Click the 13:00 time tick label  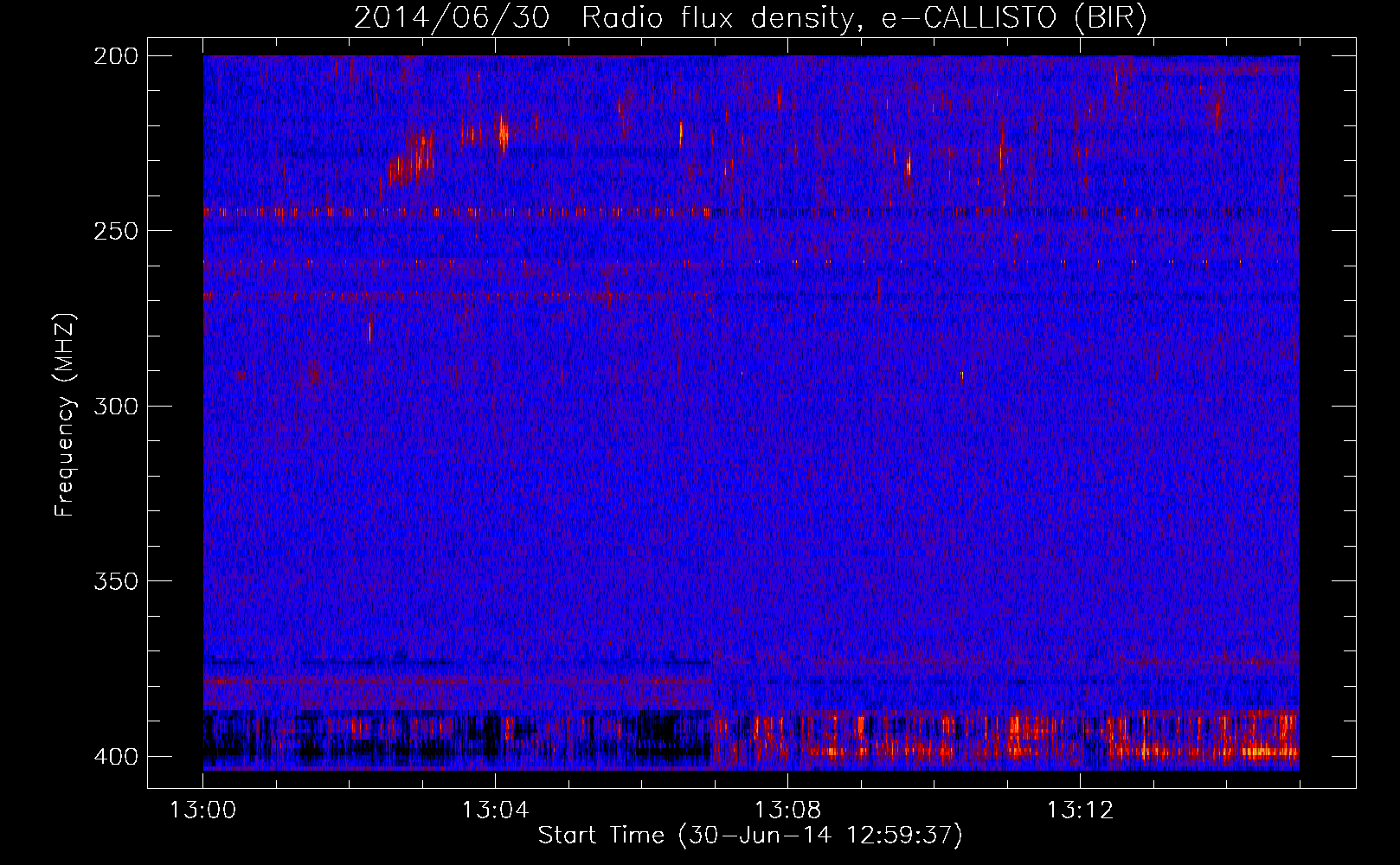click(x=202, y=811)
